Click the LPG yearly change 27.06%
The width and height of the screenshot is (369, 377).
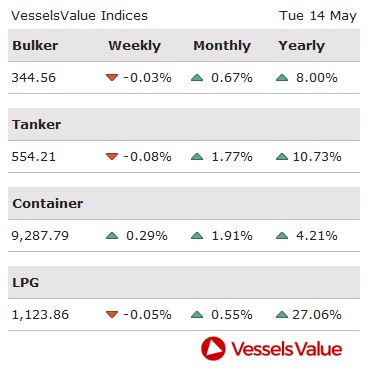coord(317,314)
